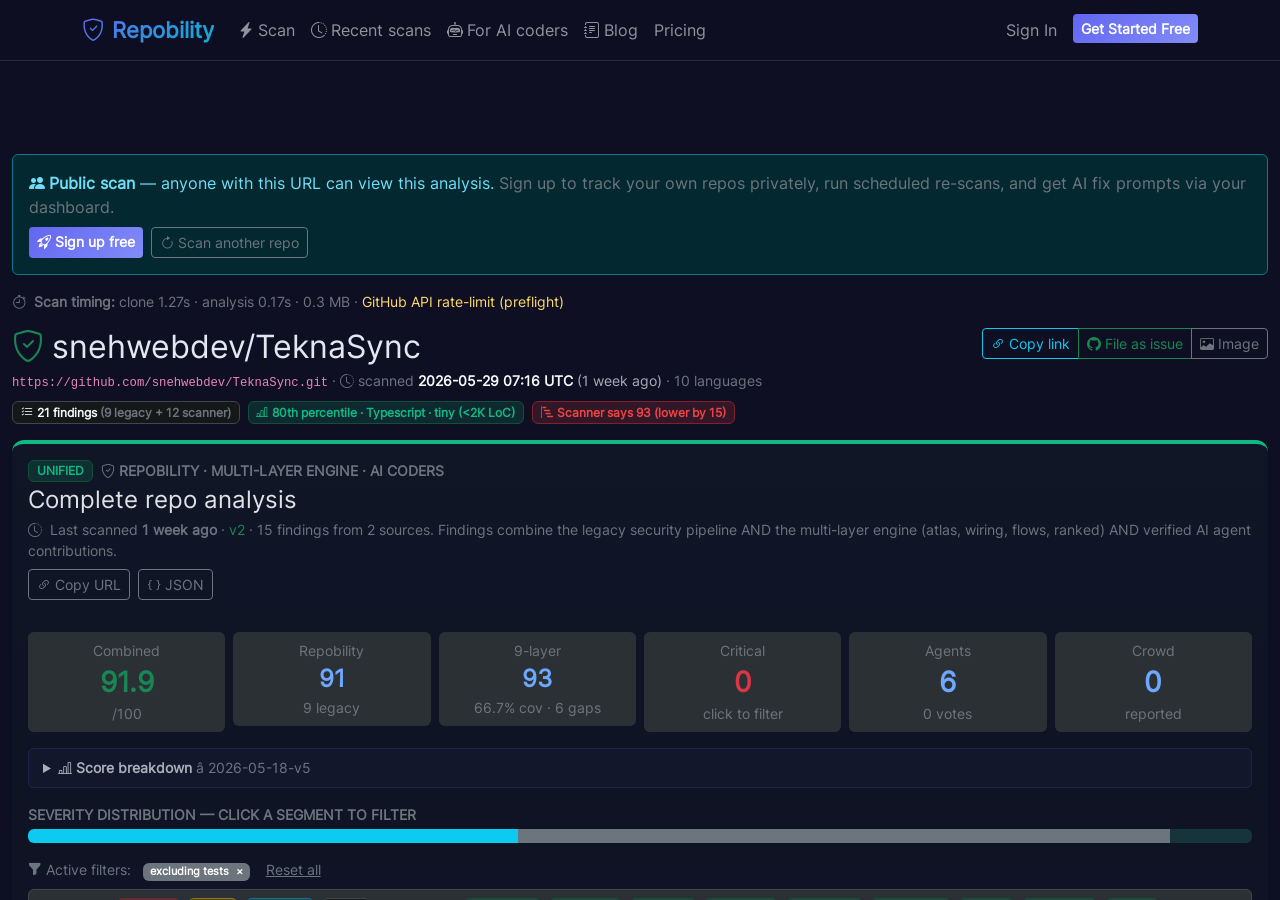Click the clock icon beside Recent scans
The image size is (1280, 900).
[x=318, y=30]
